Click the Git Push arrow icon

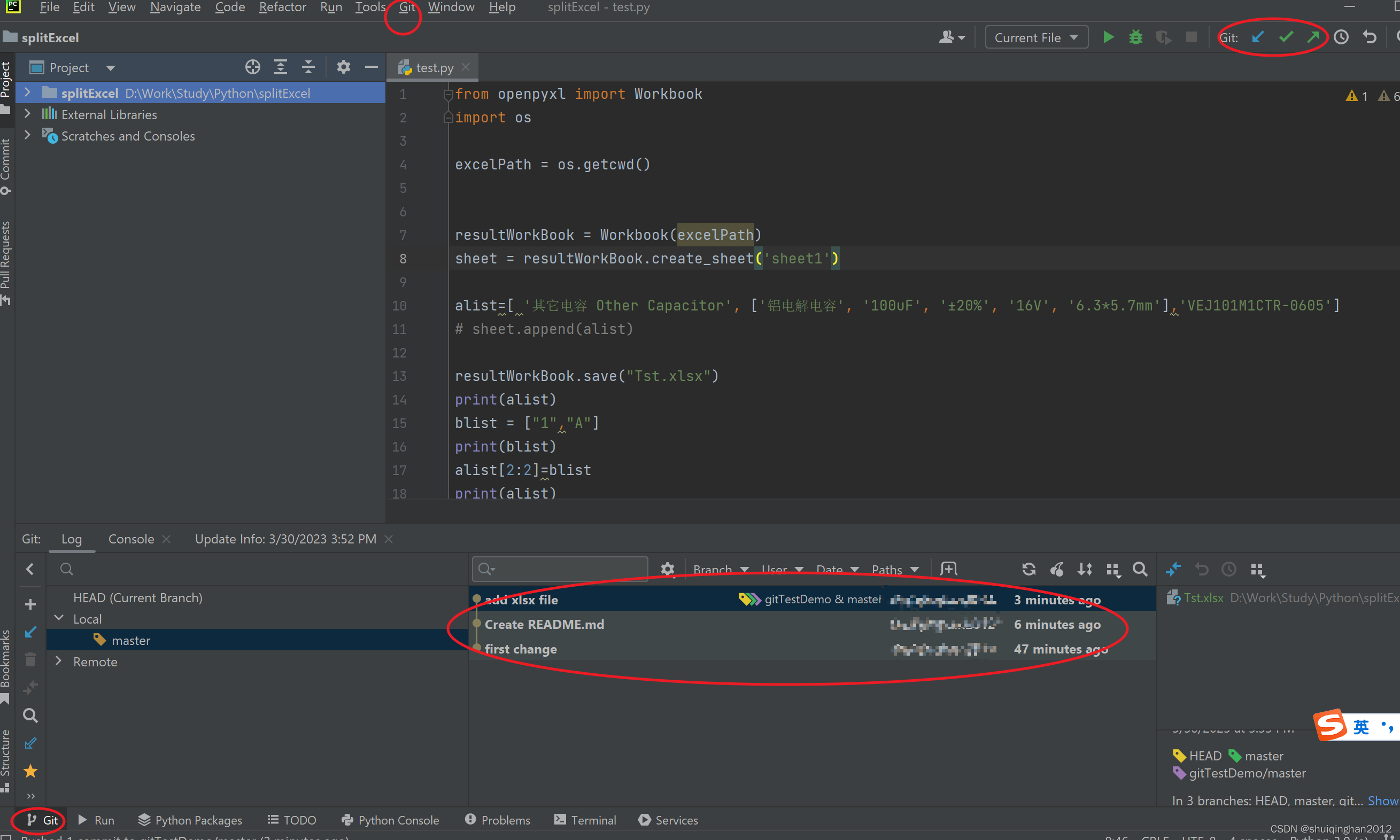[1313, 37]
